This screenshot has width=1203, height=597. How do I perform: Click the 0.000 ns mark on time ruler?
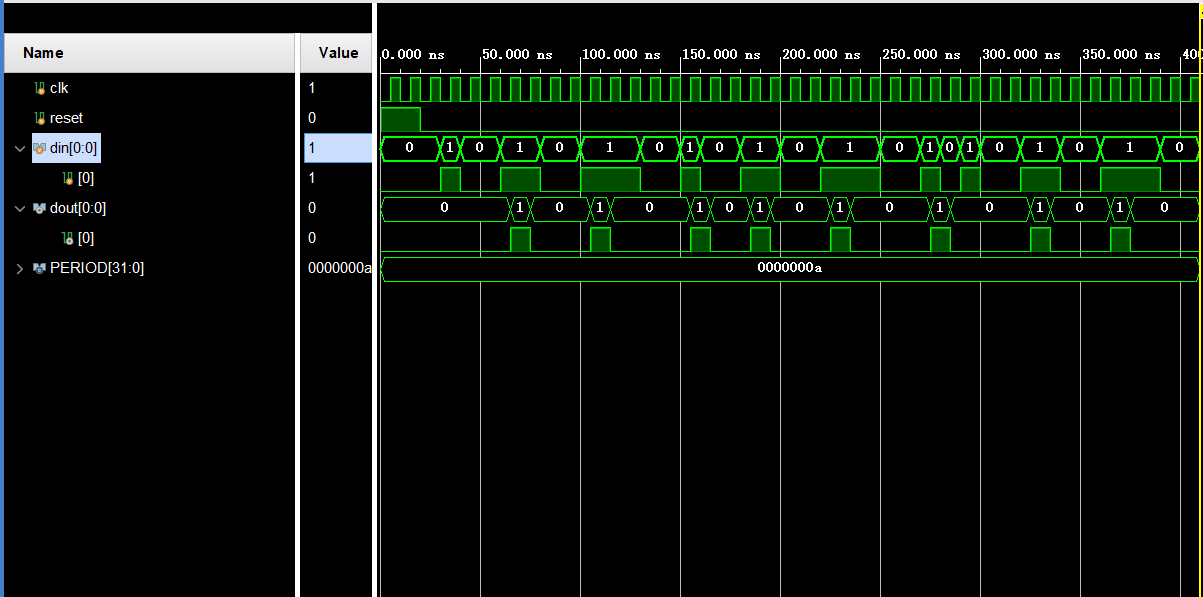[x=414, y=55]
